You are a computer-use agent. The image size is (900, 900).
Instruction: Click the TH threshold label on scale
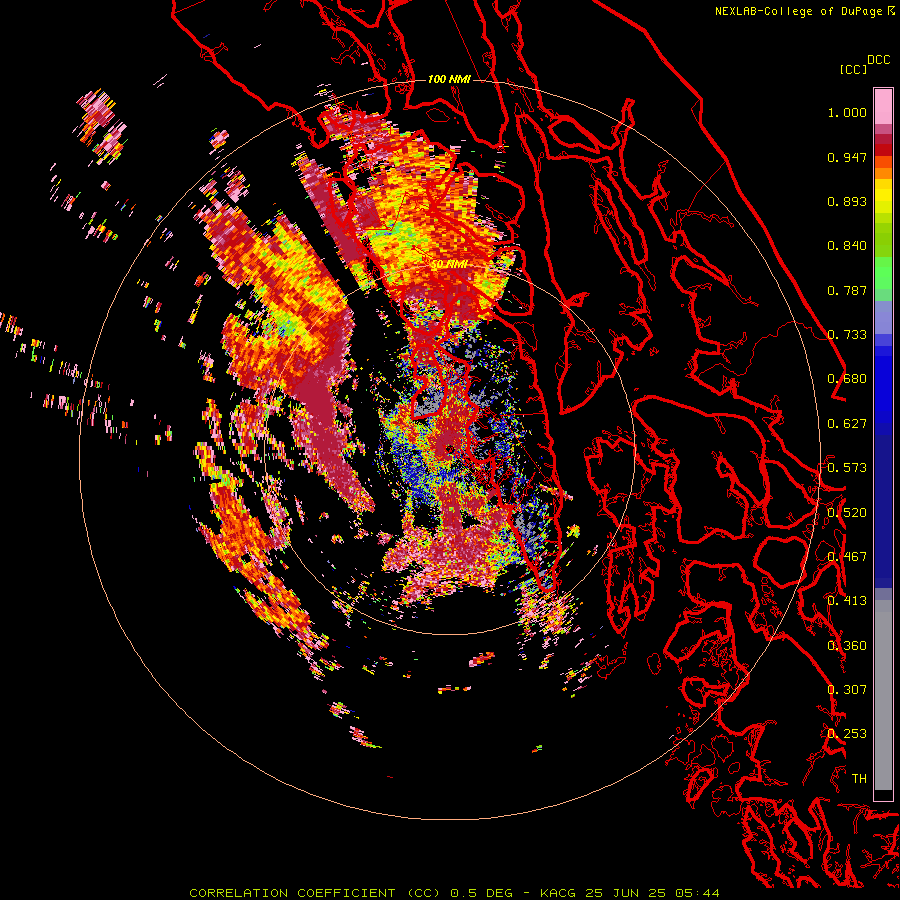[x=859, y=779]
